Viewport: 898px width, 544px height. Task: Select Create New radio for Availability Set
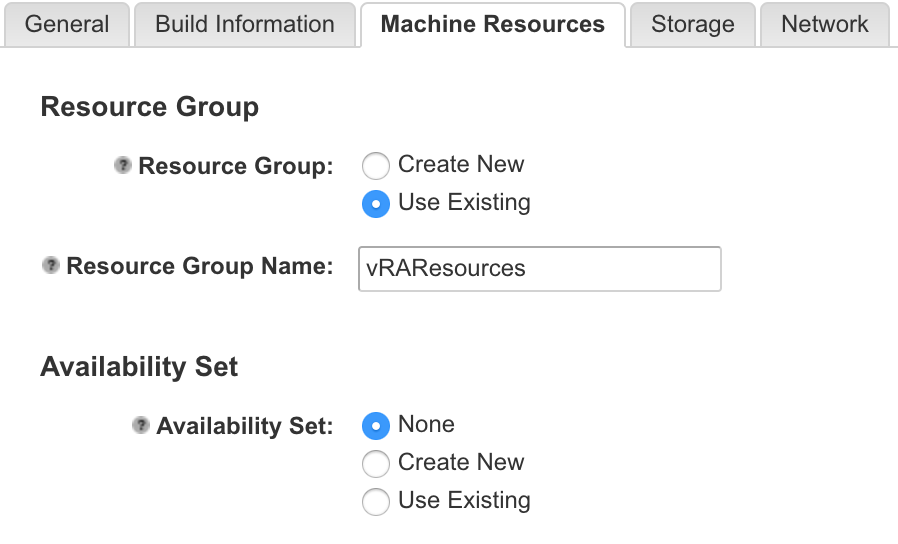(x=376, y=464)
